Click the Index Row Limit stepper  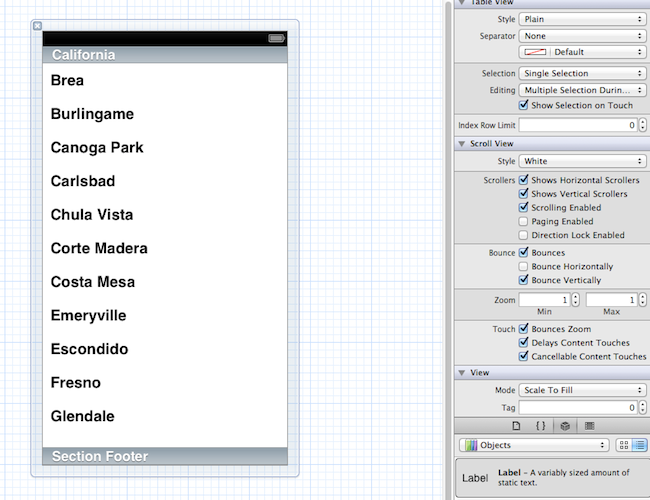[643, 125]
